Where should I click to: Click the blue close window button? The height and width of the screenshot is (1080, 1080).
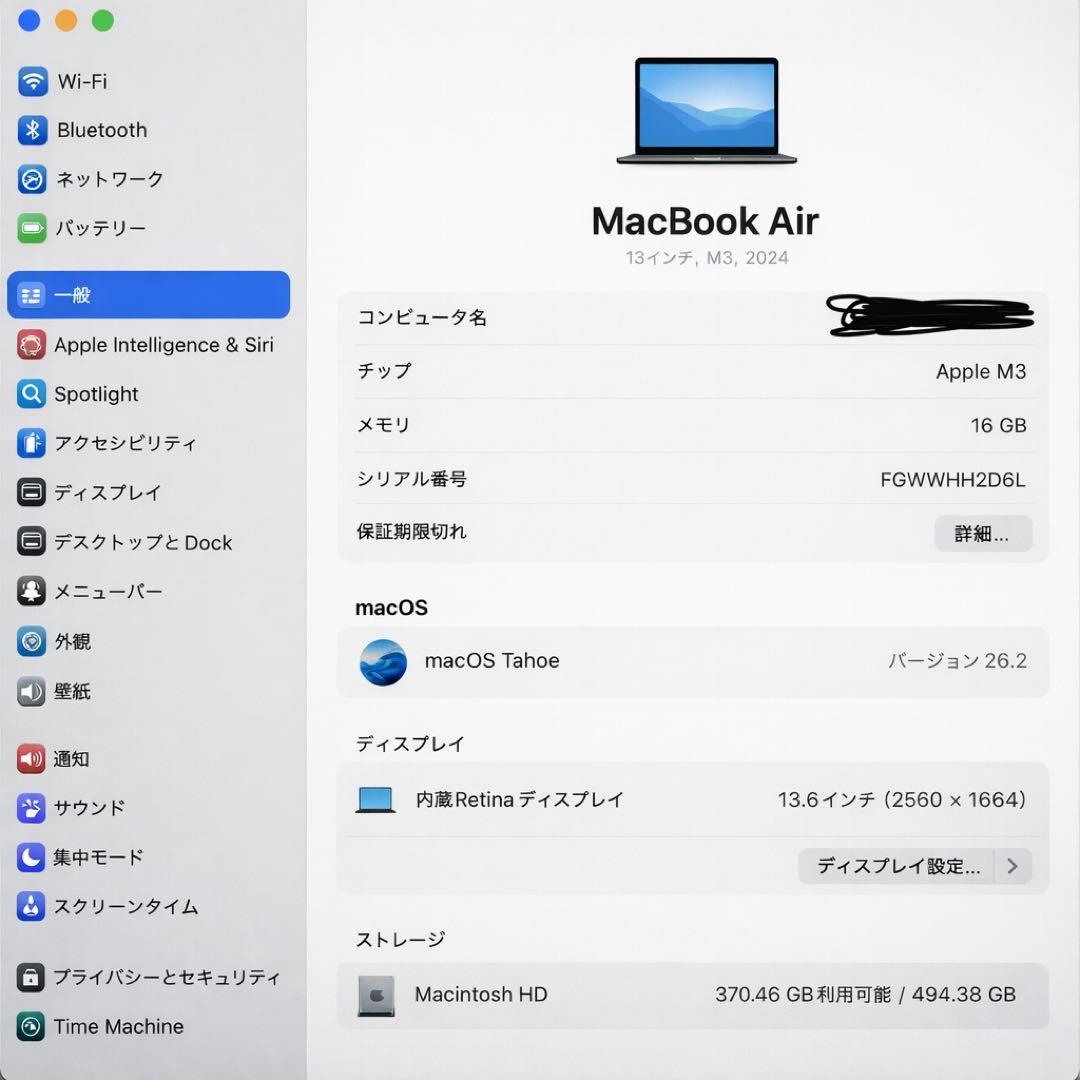click(x=29, y=21)
